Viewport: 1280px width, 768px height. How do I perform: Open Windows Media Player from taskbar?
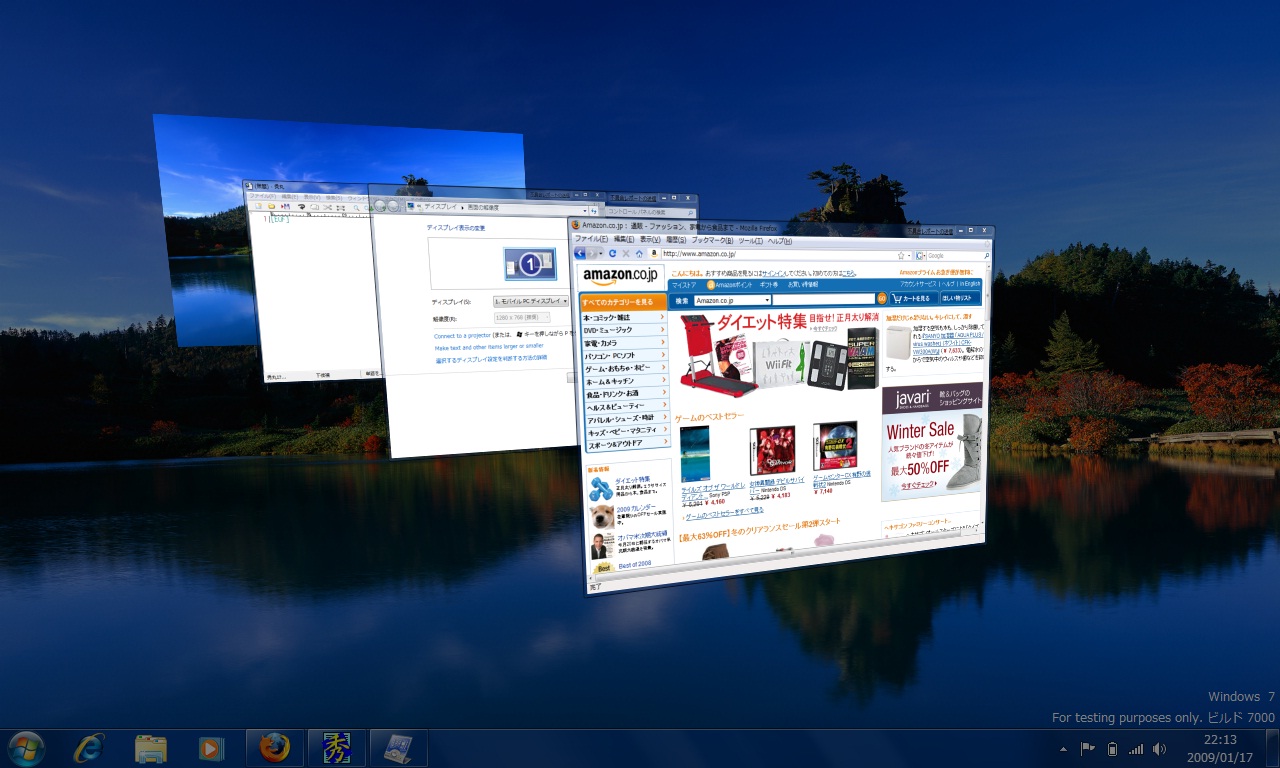(x=211, y=748)
